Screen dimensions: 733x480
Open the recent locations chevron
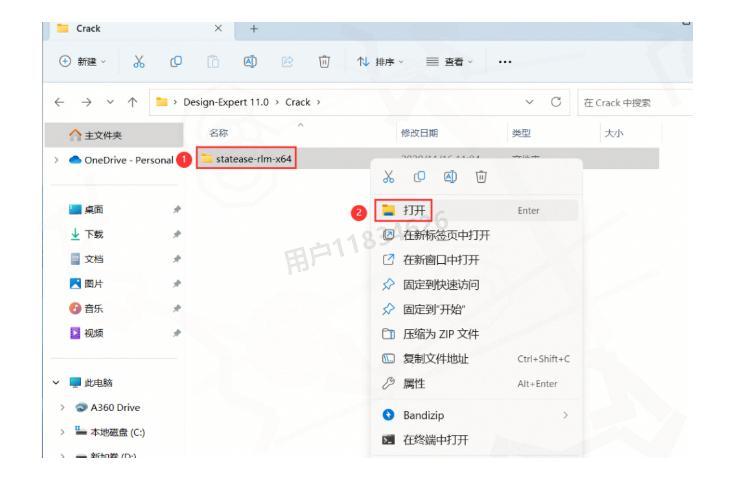110,102
